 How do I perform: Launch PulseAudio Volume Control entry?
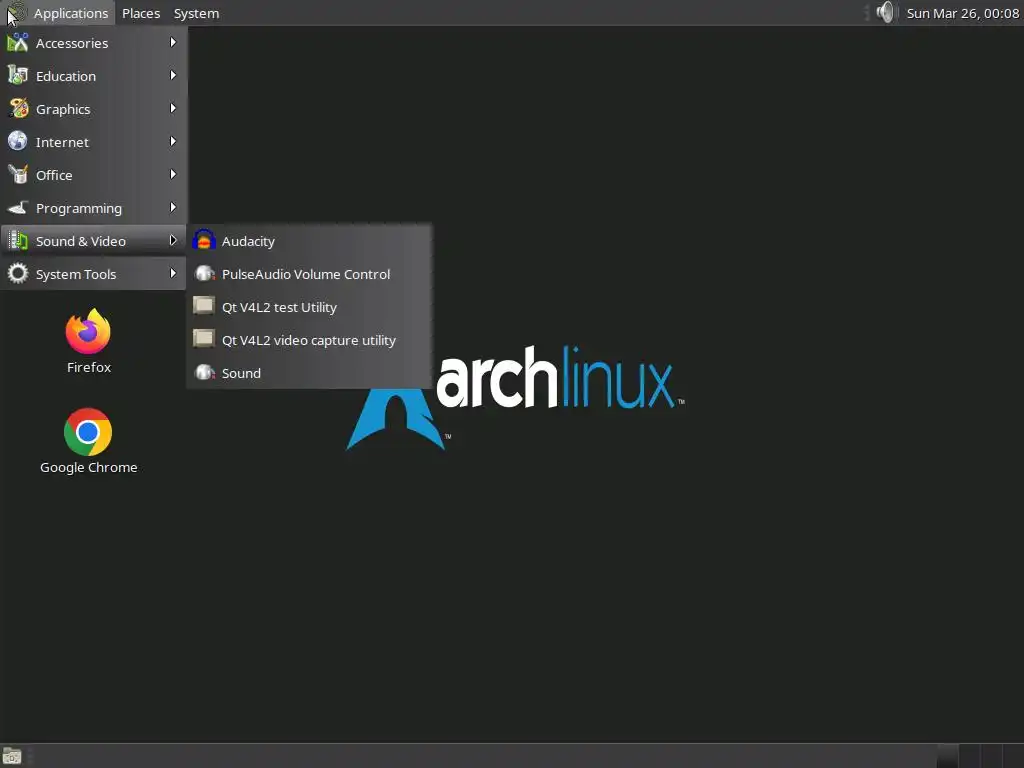[308, 274]
